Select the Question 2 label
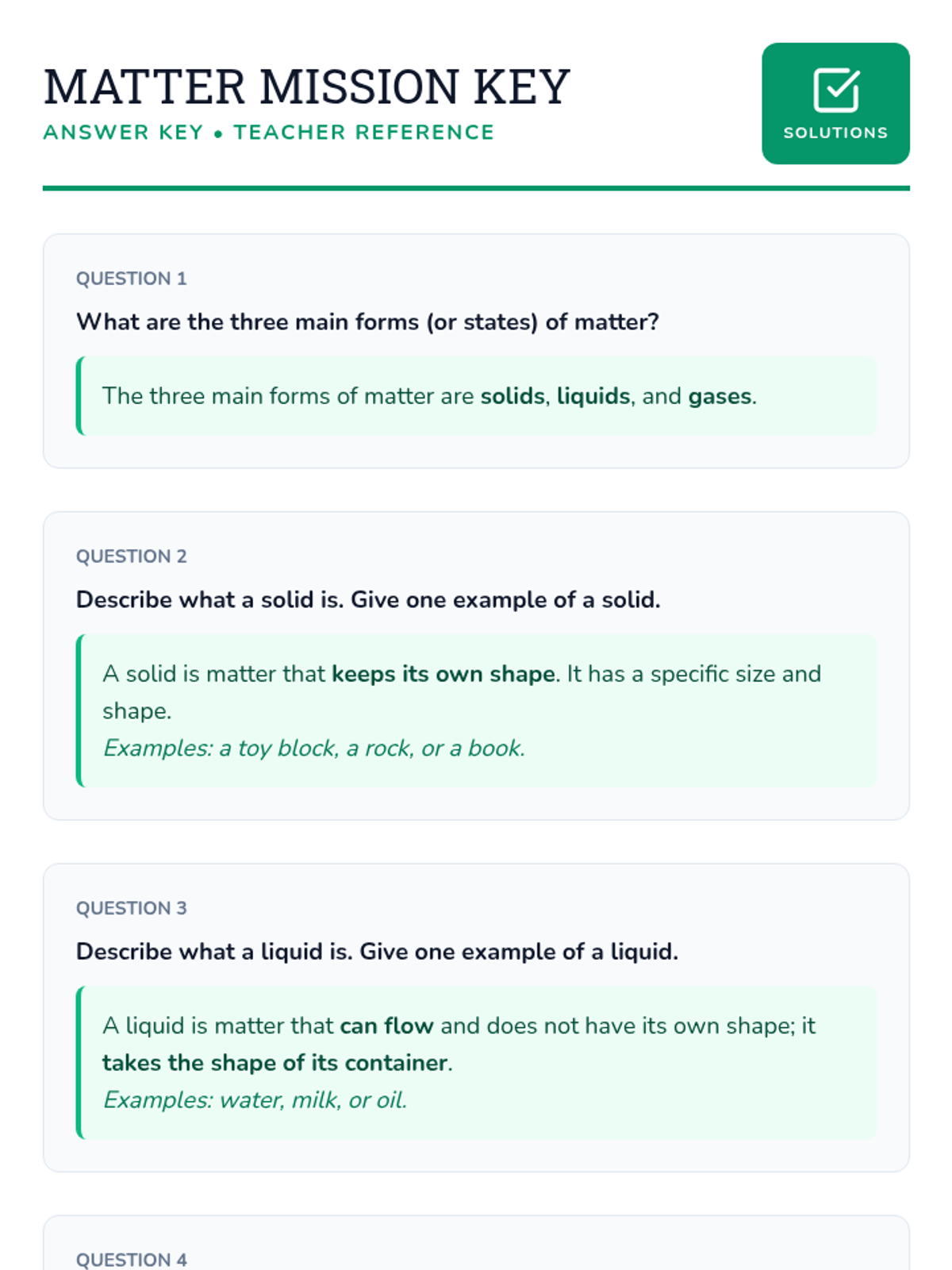The image size is (952, 1270). pos(131,556)
